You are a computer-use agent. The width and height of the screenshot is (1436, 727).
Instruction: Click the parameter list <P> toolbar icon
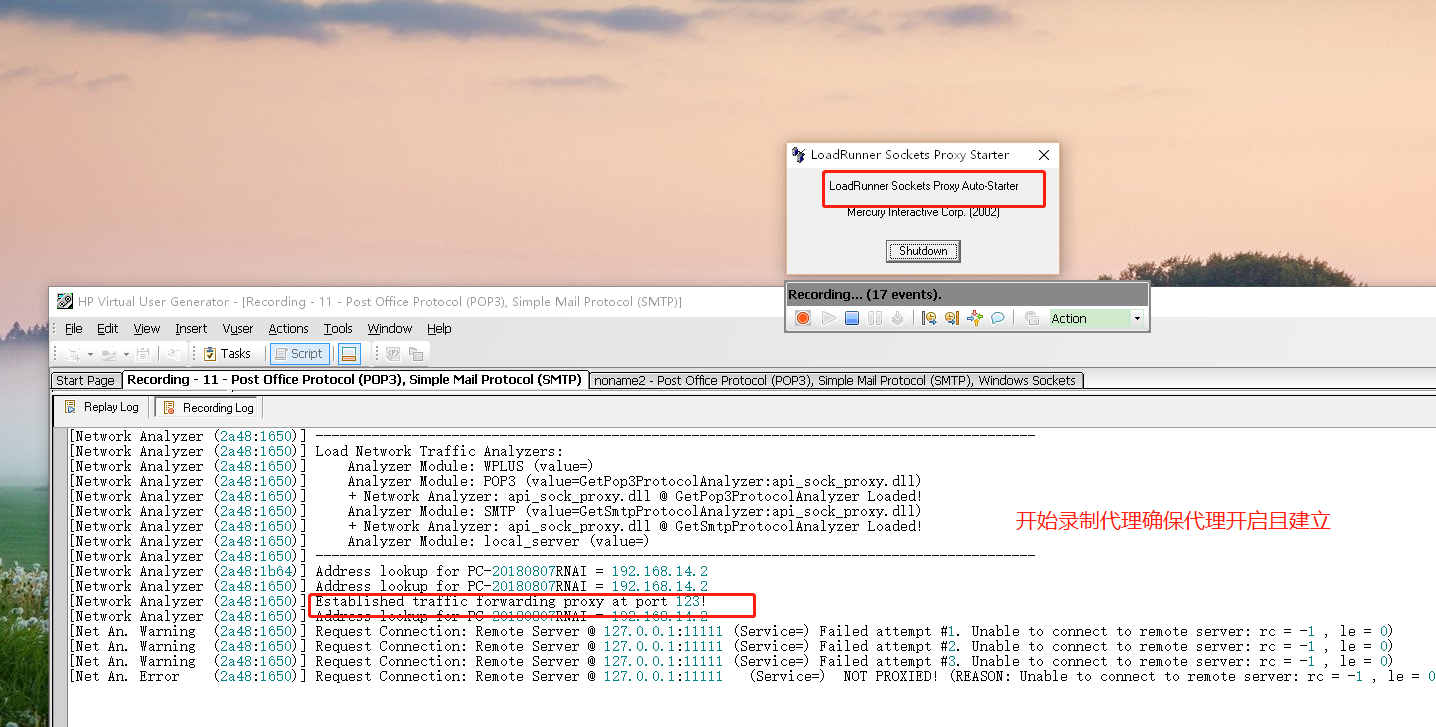[x=393, y=354]
